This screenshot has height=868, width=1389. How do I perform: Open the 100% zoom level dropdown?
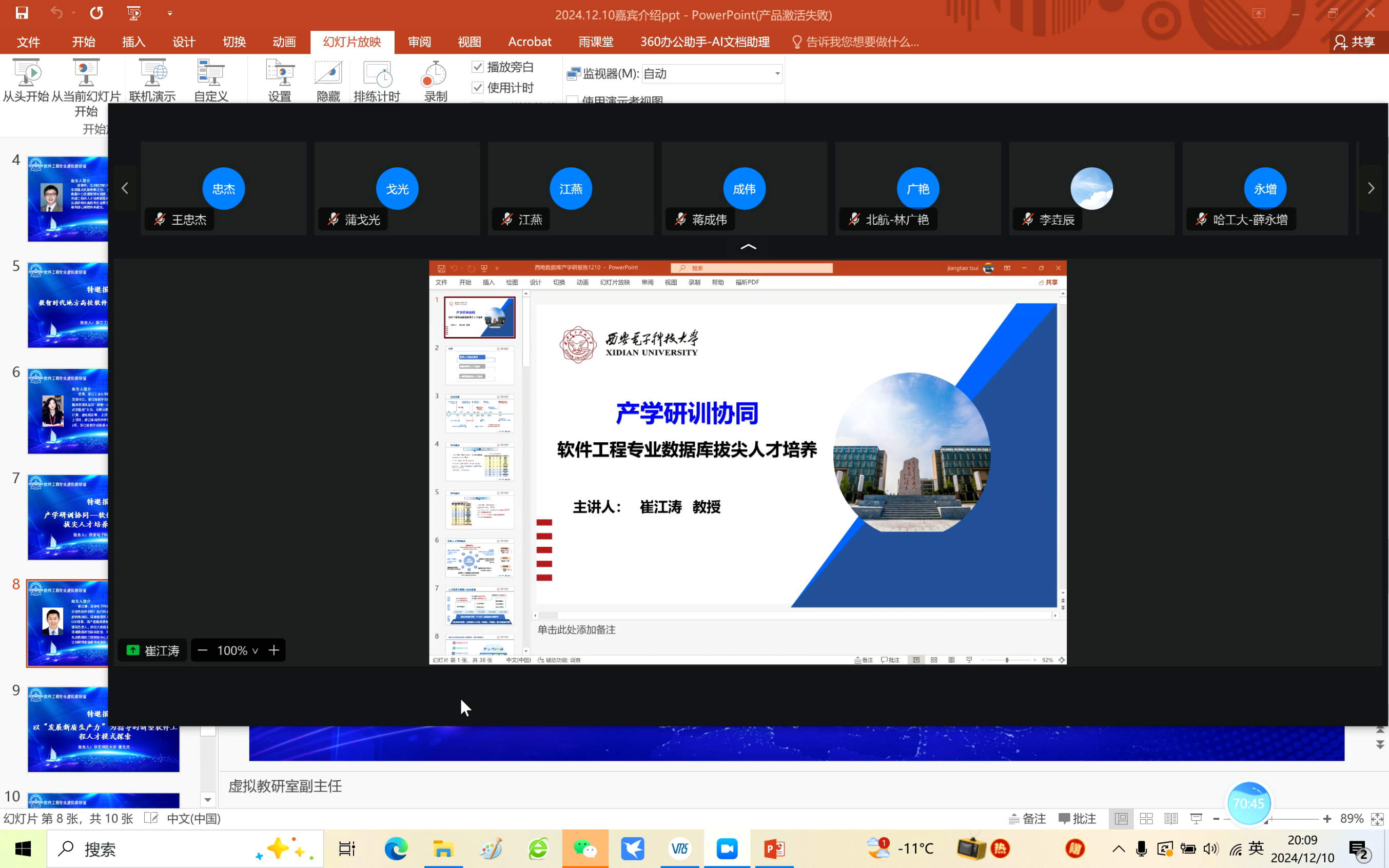(x=238, y=650)
